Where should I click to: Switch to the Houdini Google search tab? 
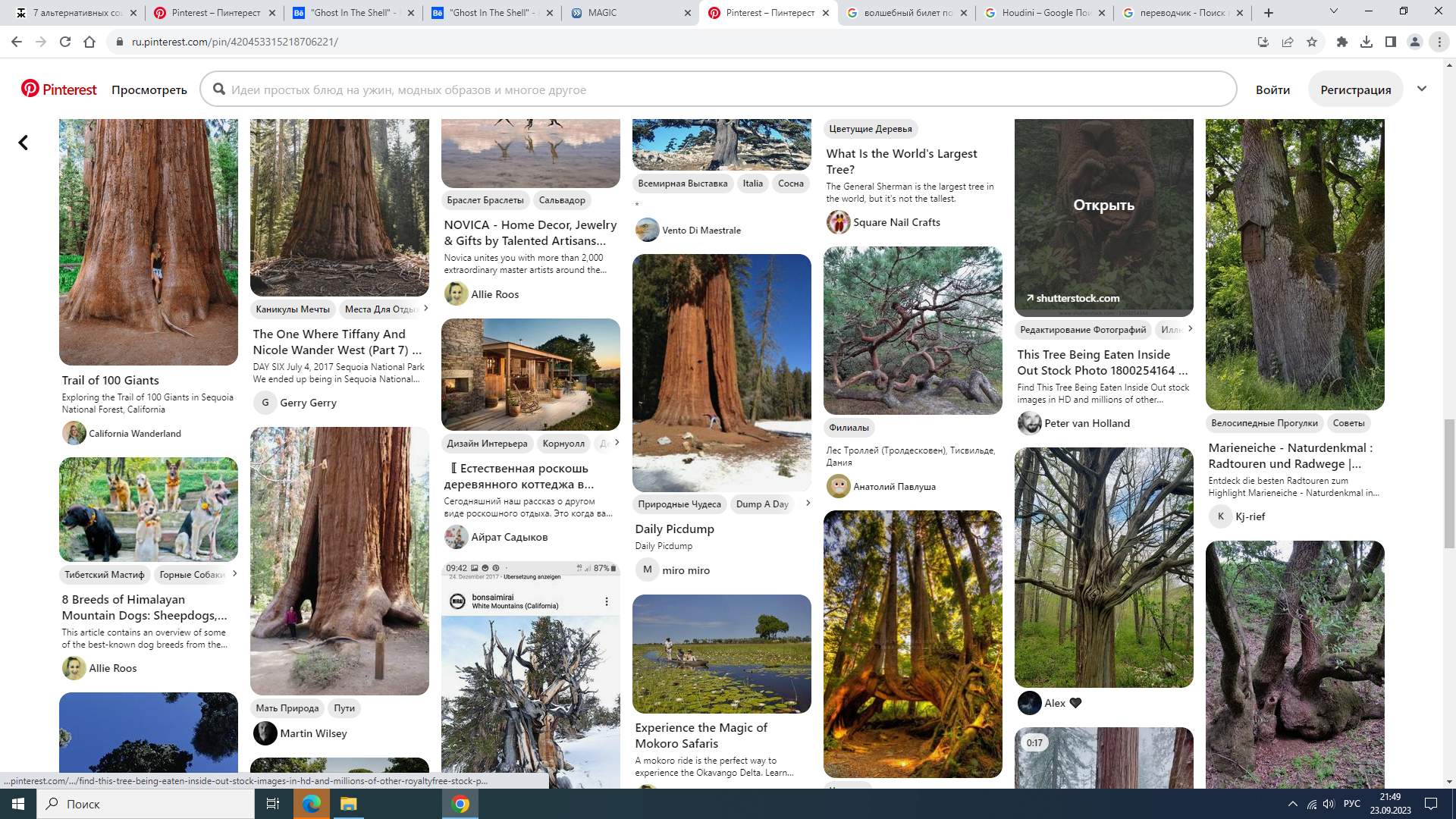(x=1043, y=13)
